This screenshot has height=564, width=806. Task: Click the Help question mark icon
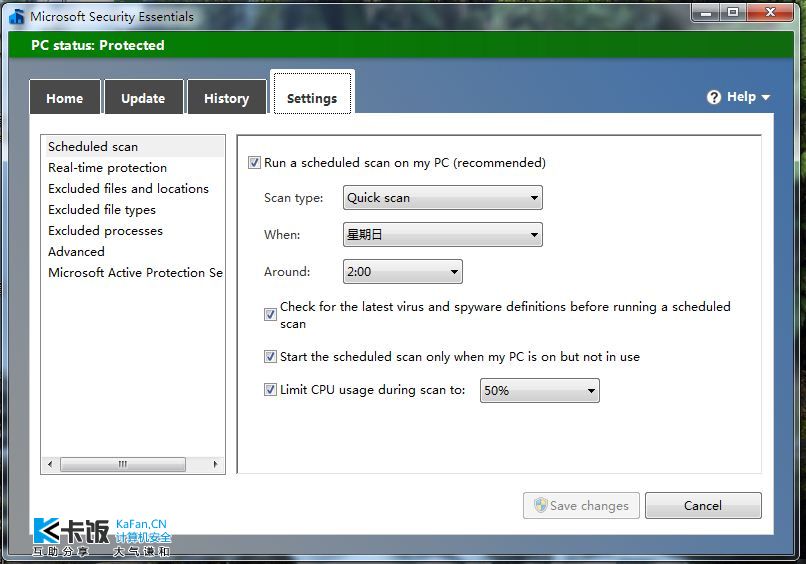click(713, 97)
